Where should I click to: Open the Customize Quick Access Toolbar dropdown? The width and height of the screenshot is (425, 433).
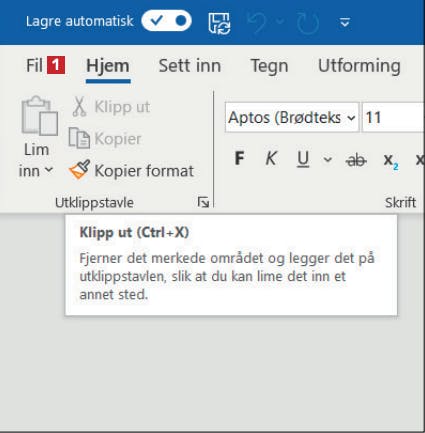point(345,23)
